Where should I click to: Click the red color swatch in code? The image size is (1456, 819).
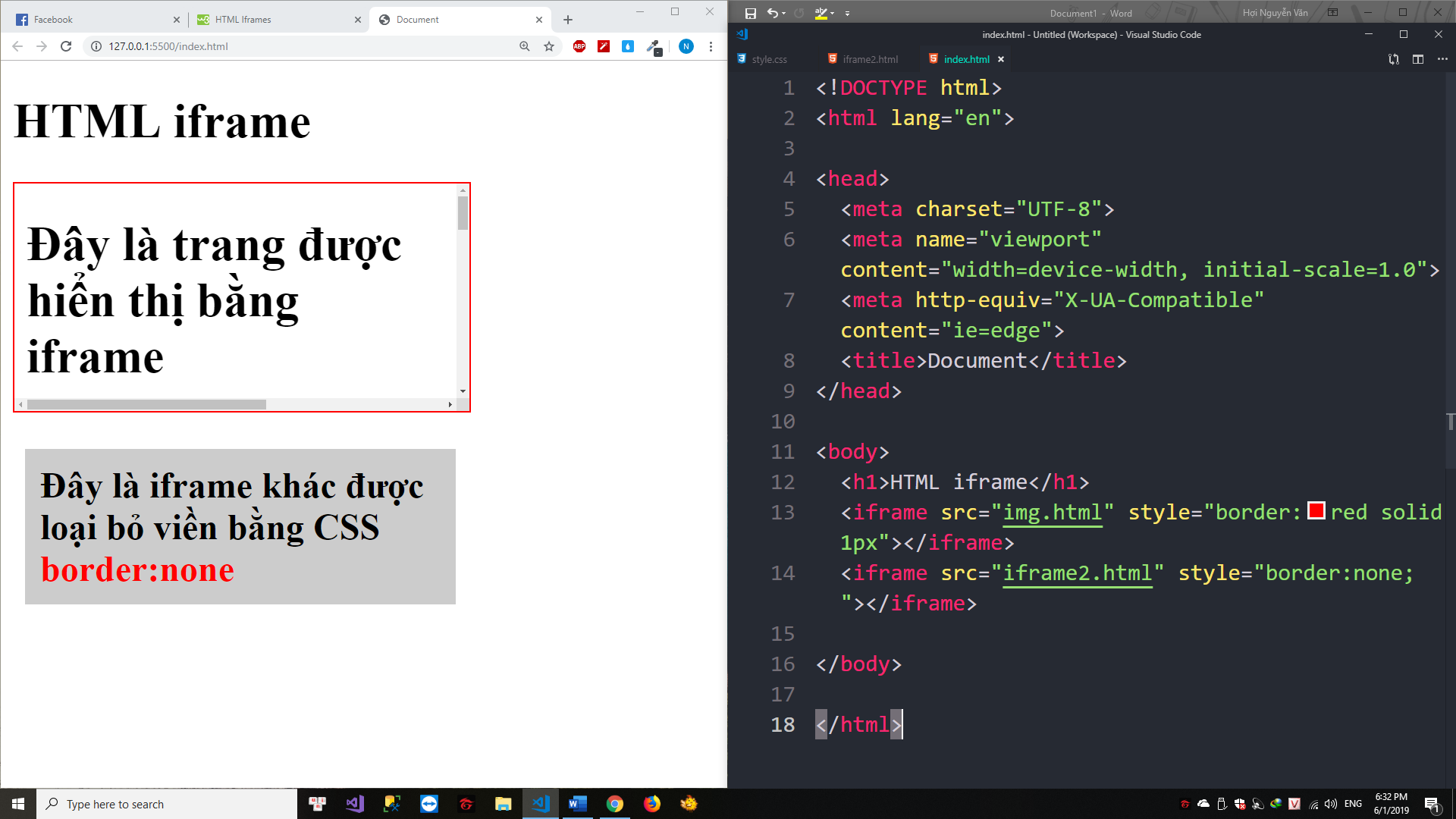click(1316, 511)
